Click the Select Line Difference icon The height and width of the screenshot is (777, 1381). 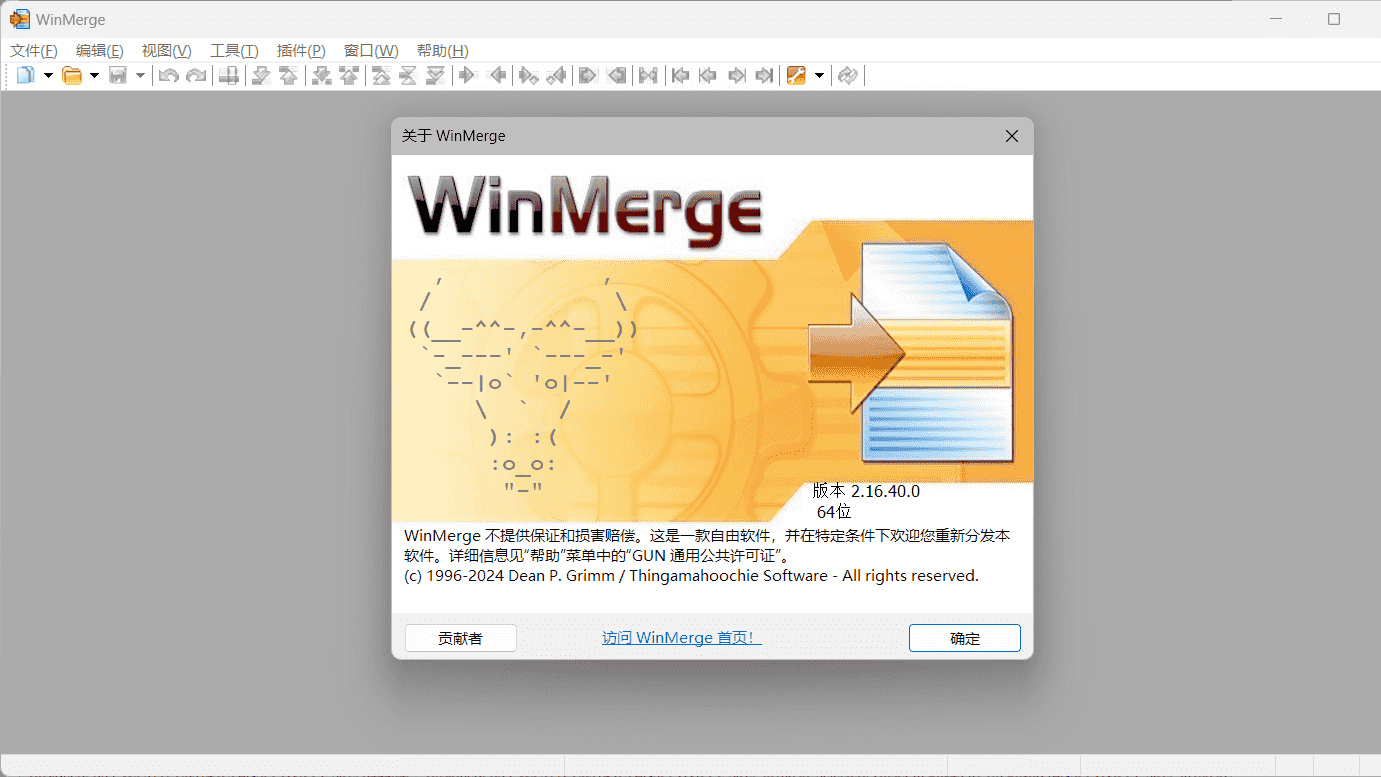(x=229, y=75)
